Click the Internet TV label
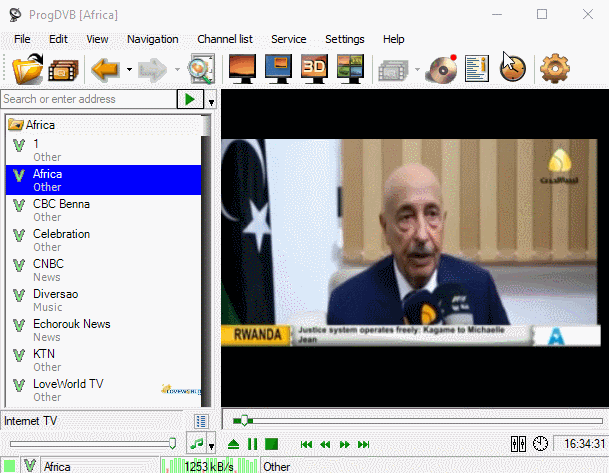 (30, 421)
